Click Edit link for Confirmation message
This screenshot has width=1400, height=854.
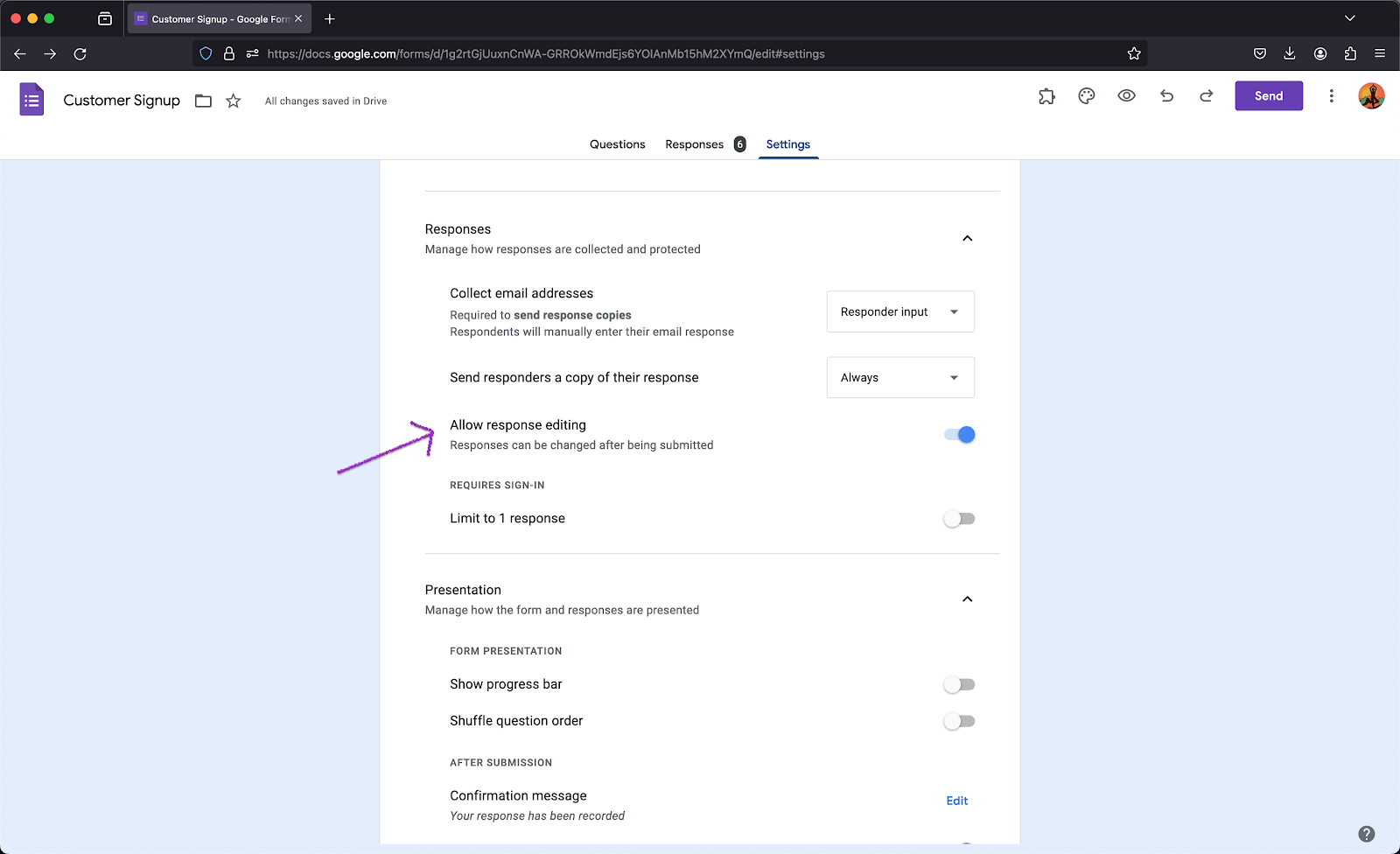pos(956,801)
